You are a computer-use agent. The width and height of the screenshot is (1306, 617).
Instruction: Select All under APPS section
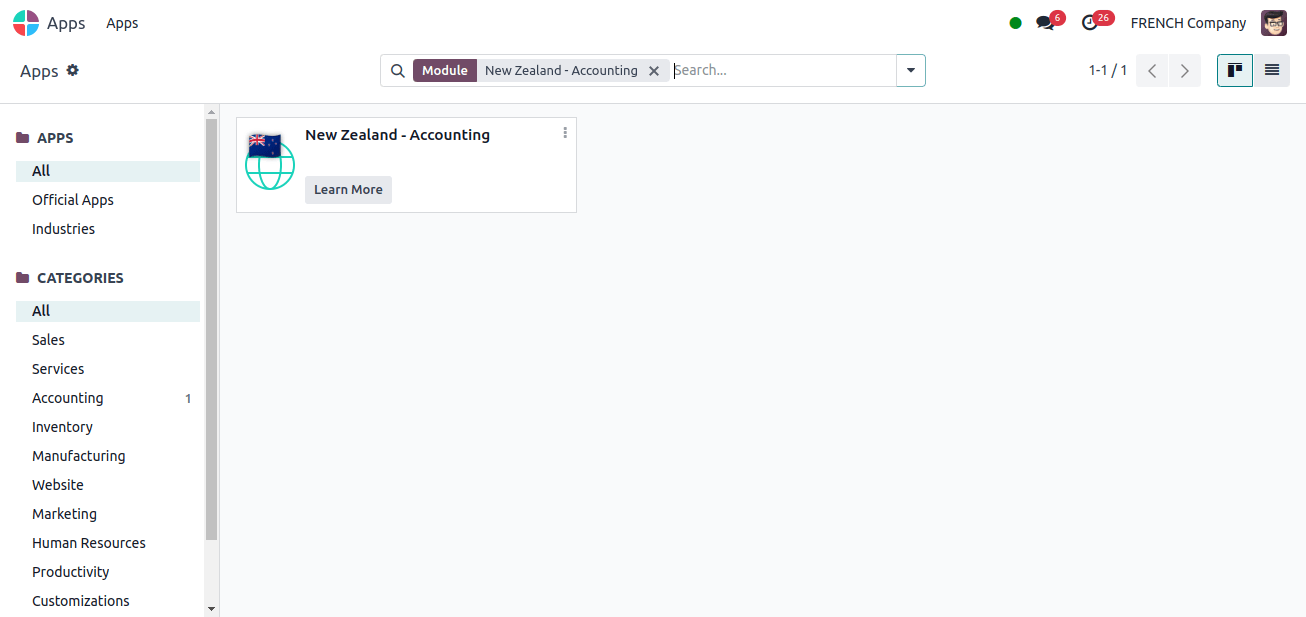tap(108, 171)
